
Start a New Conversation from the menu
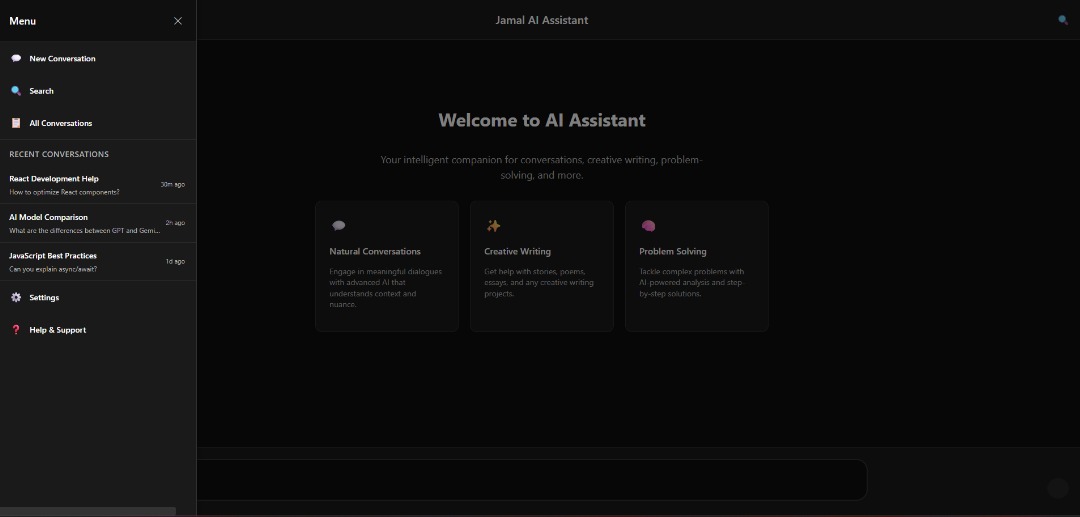[x=98, y=59]
